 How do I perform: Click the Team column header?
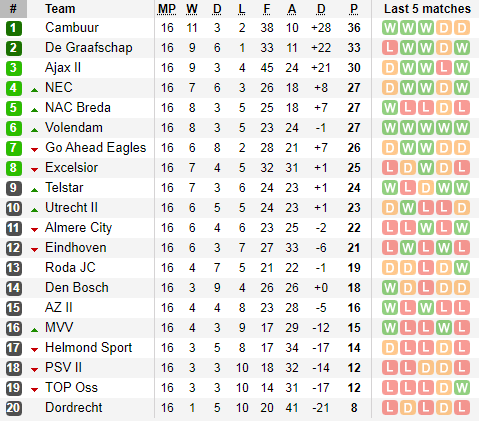click(60, 9)
